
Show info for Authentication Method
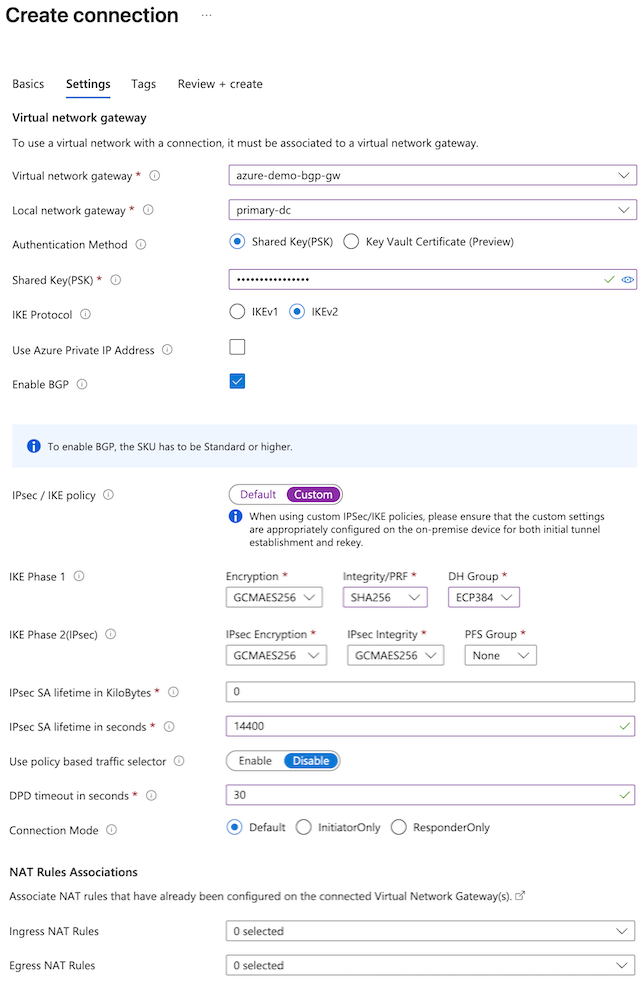pos(141,244)
